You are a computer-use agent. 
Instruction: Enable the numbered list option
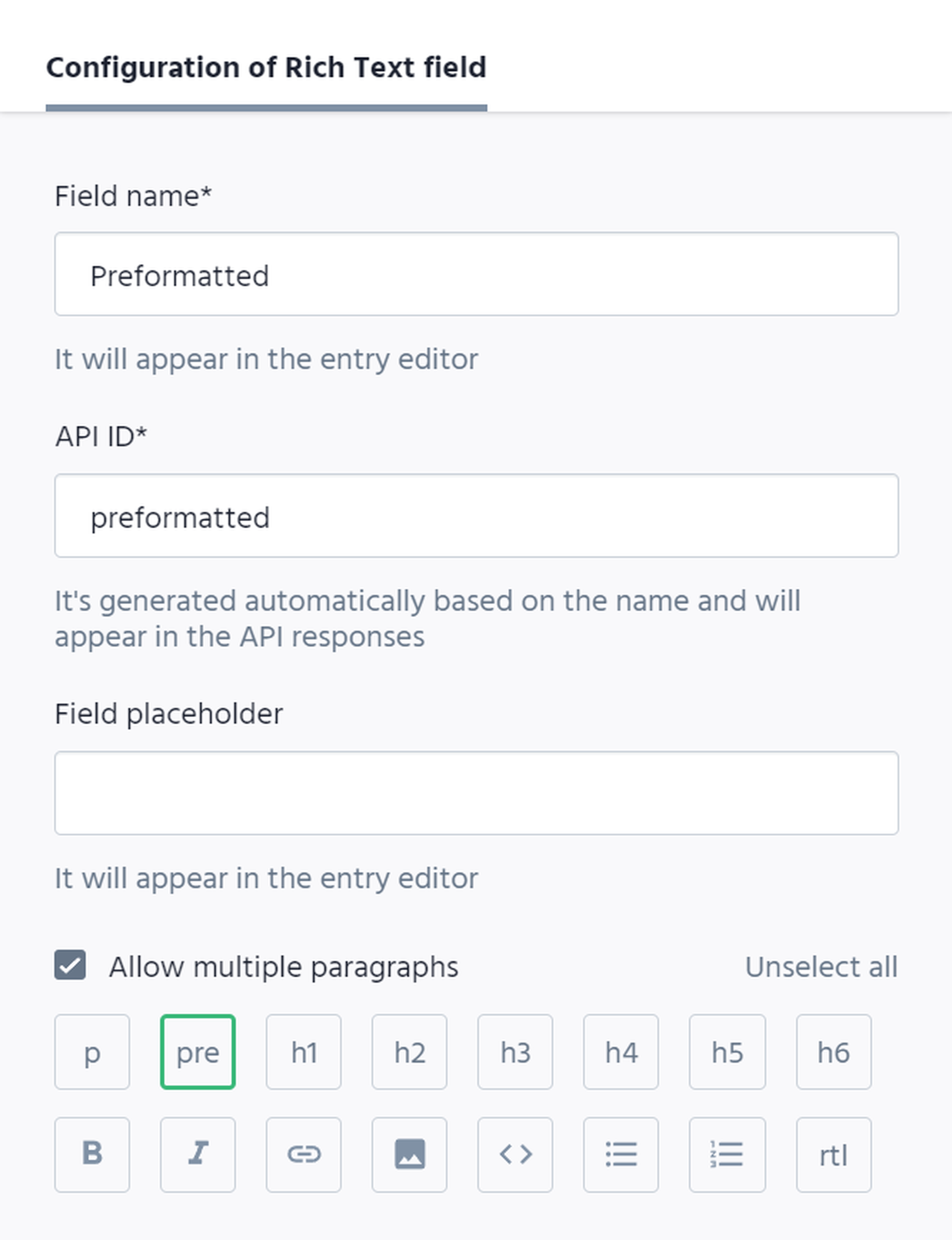point(727,1154)
